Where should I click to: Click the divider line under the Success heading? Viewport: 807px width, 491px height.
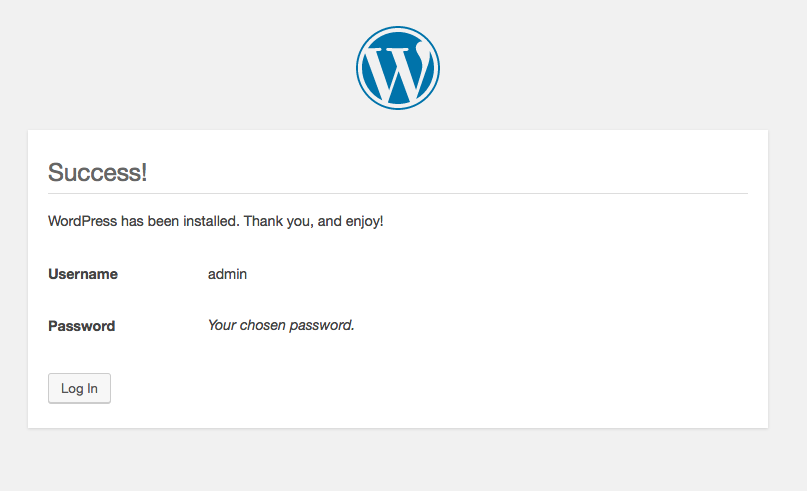coord(398,193)
